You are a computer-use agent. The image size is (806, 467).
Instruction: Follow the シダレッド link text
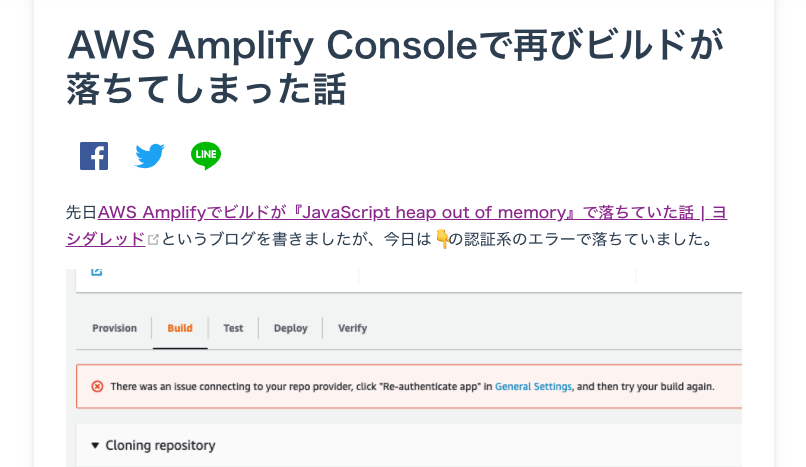click(105, 239)
